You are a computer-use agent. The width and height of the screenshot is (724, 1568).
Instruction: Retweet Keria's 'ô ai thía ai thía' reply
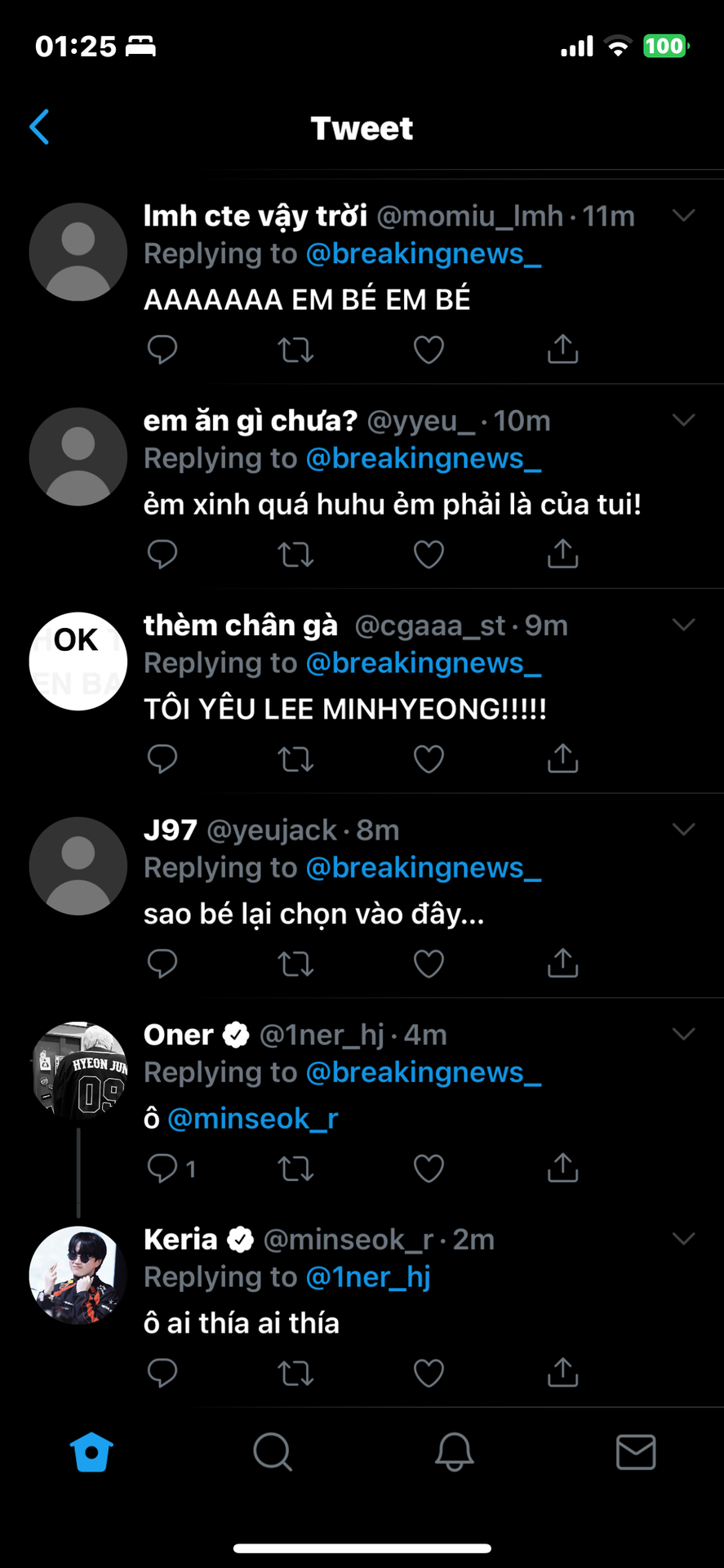pos(295,1373)
